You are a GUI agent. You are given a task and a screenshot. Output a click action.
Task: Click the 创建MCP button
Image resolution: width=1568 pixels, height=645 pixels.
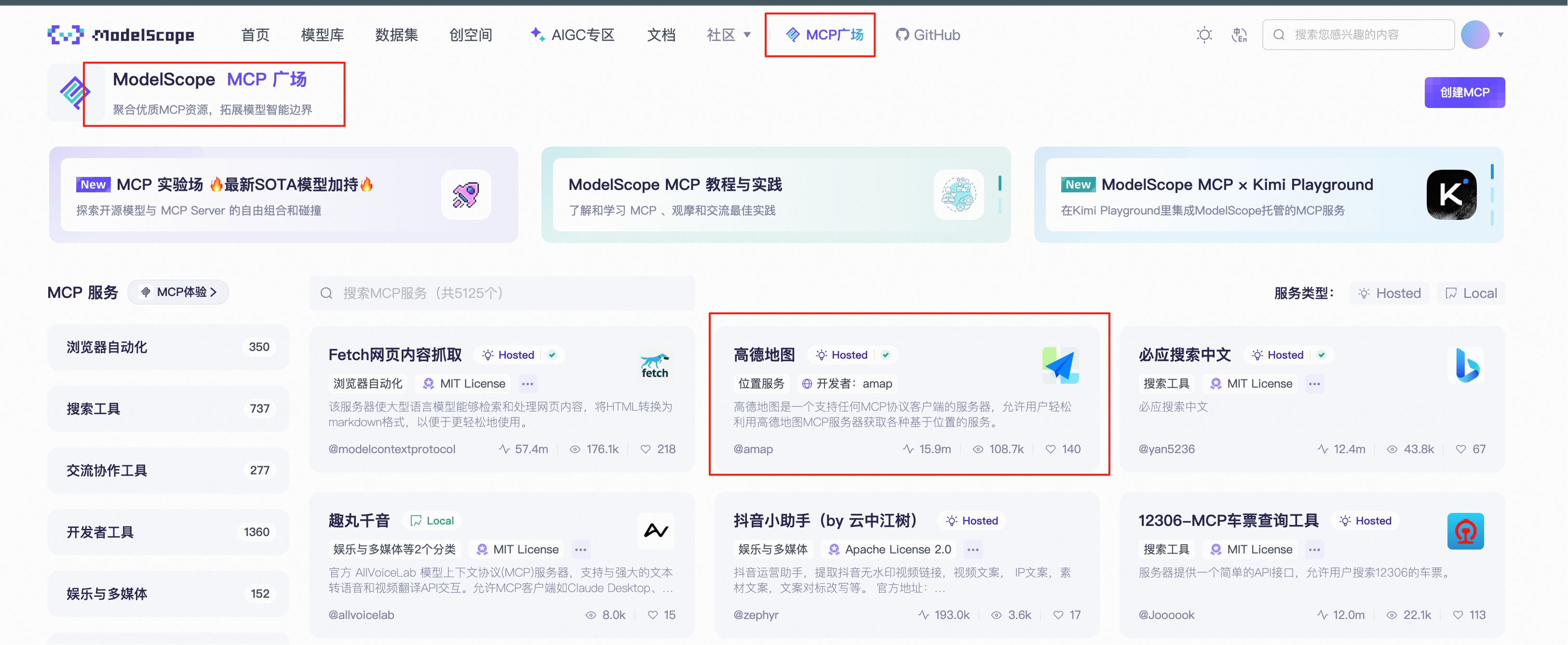(1464, 93)
